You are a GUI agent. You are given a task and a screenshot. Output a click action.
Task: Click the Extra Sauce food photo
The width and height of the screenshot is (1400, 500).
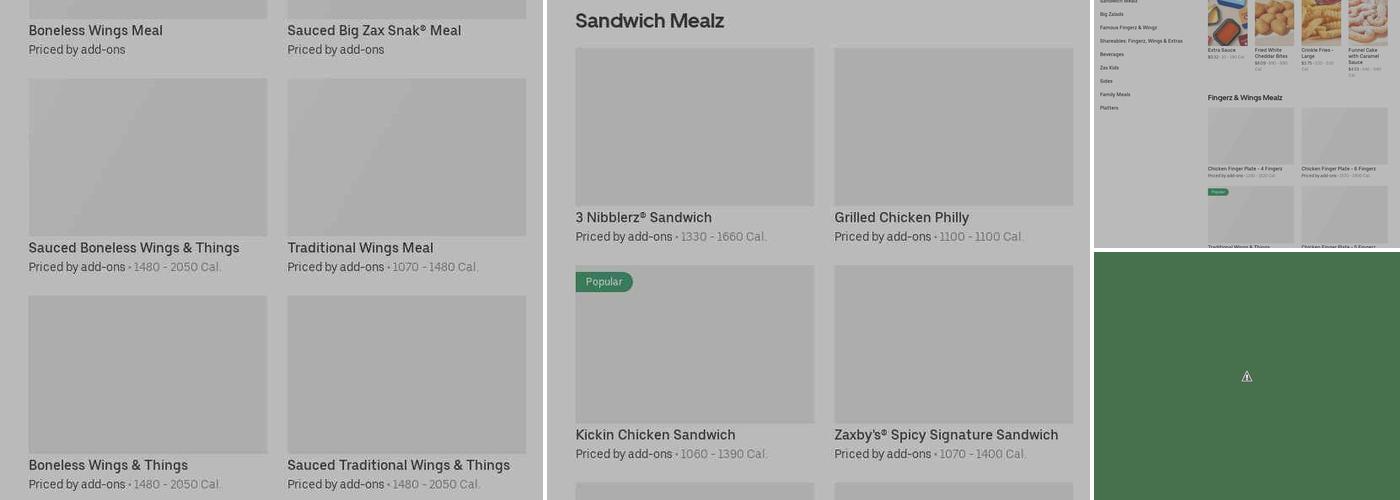pyautogui.click(x=1227, y=22)
